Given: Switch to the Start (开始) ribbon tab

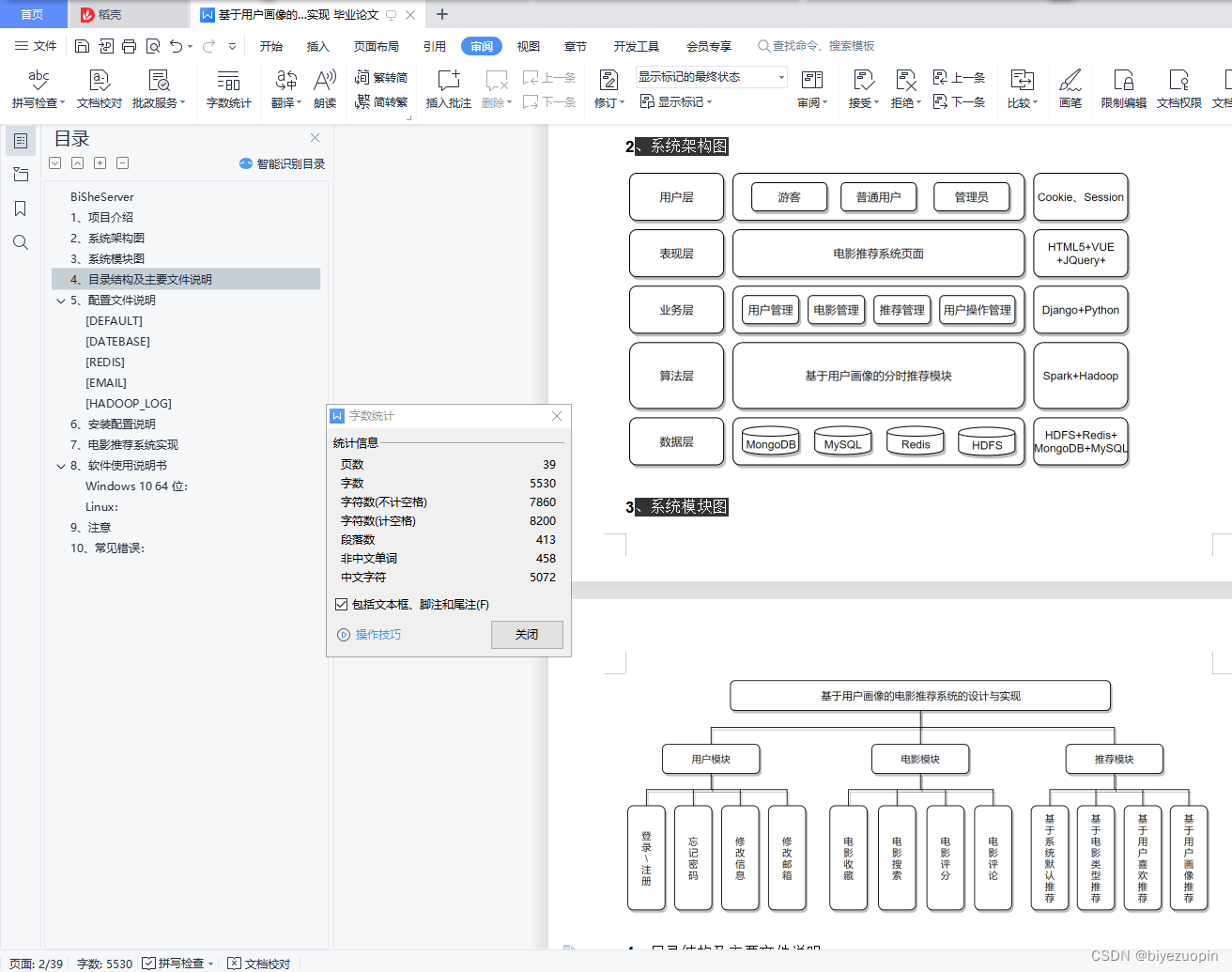Looking at the screenshot, I should [x=271, y=46].
